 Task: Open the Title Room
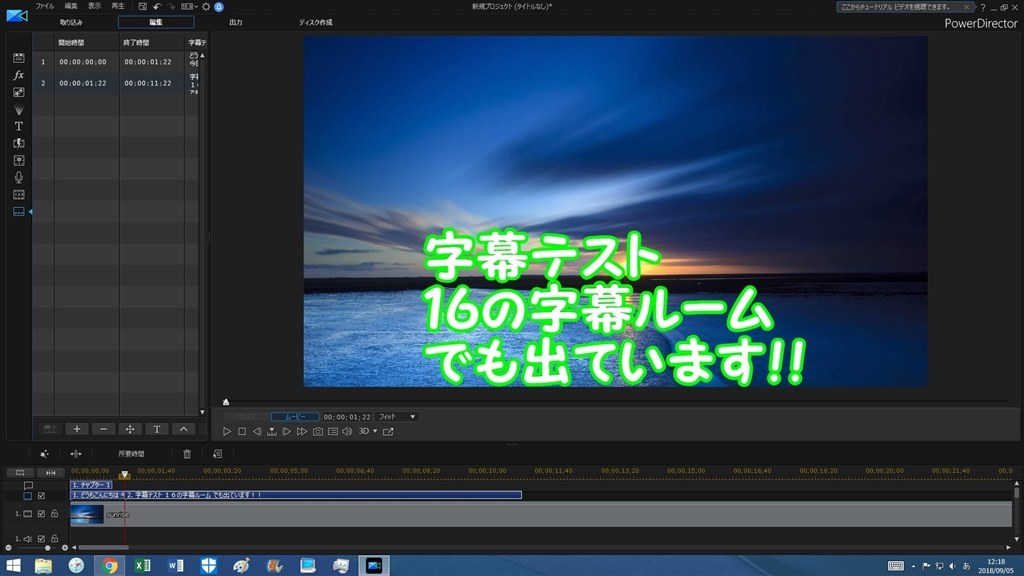point(17,125)
